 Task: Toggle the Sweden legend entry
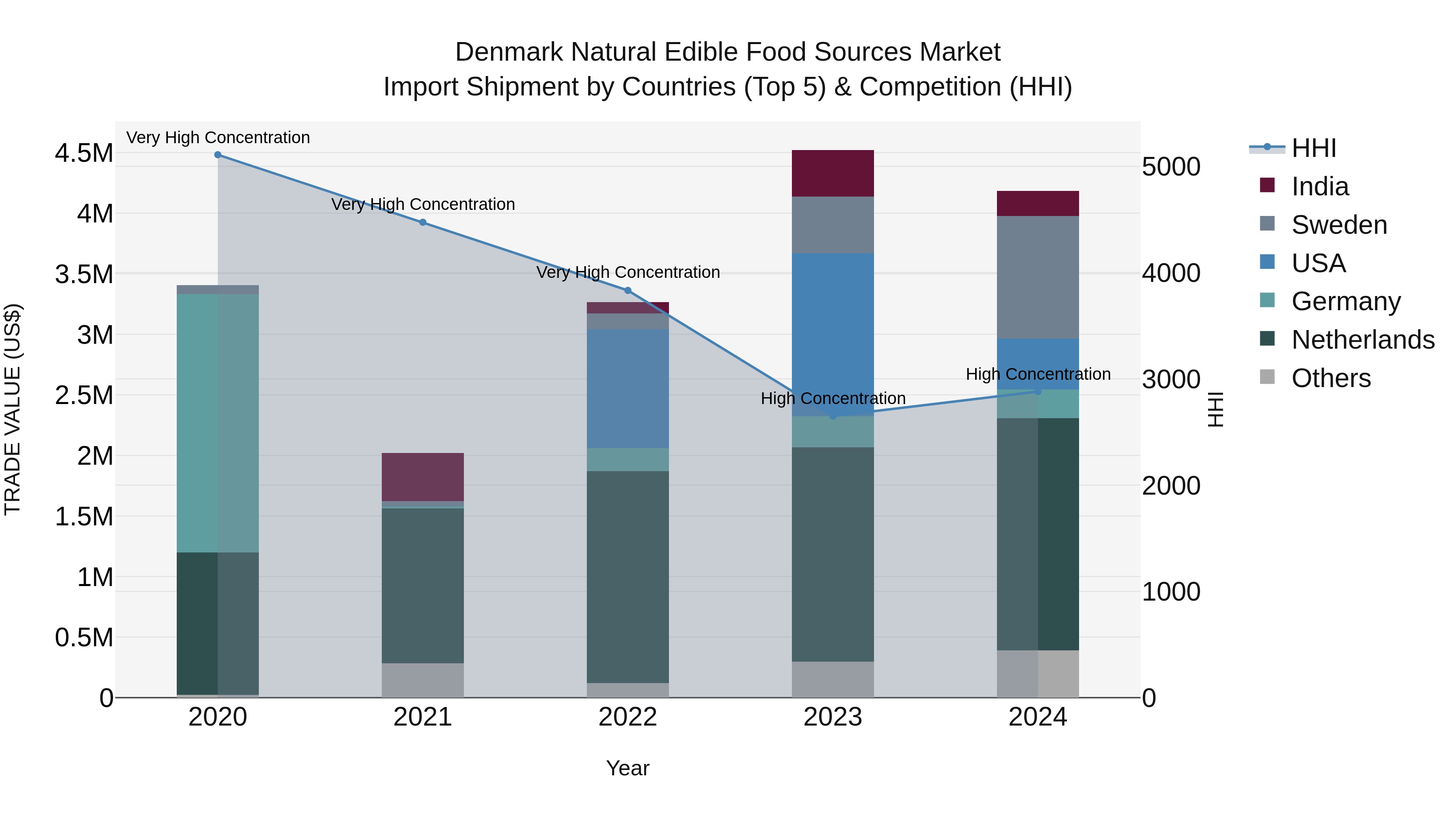1324,225
